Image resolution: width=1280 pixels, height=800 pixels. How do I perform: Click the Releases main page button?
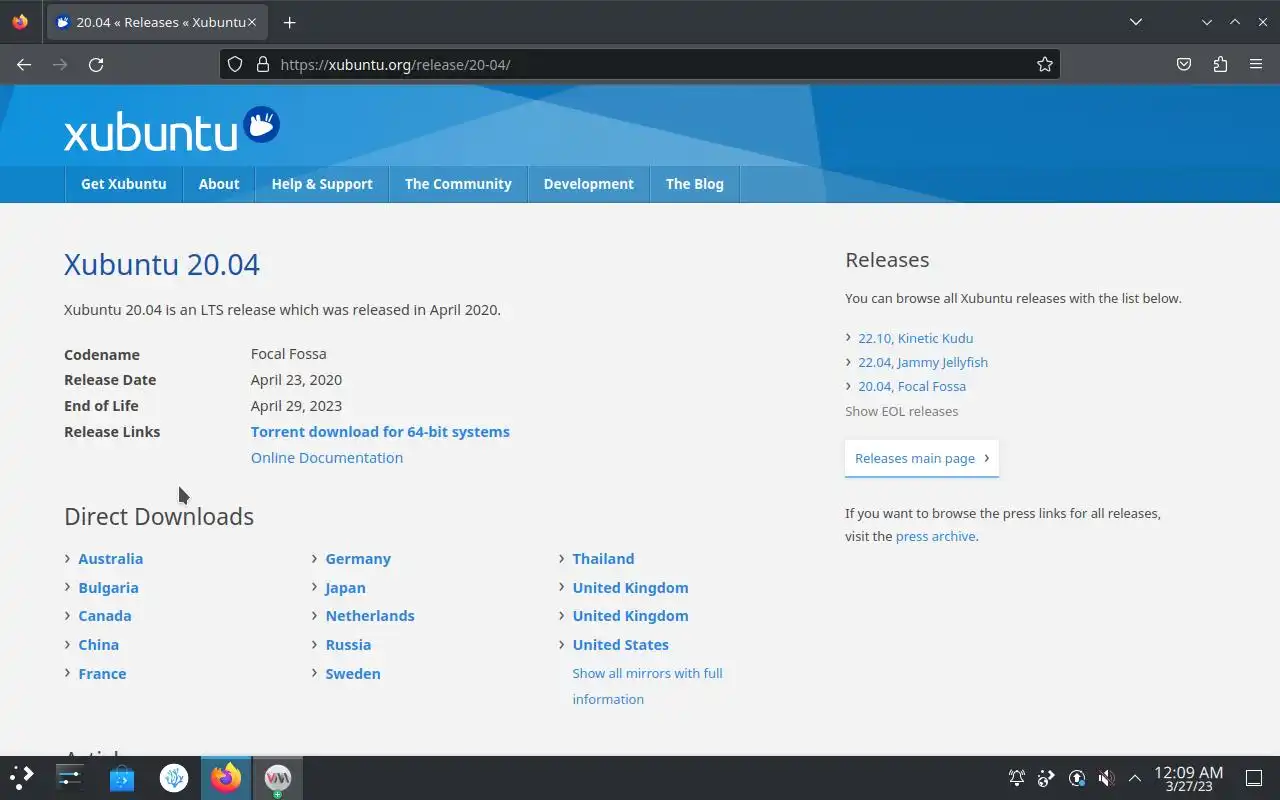pyautogui.click(x=922, y=458)
